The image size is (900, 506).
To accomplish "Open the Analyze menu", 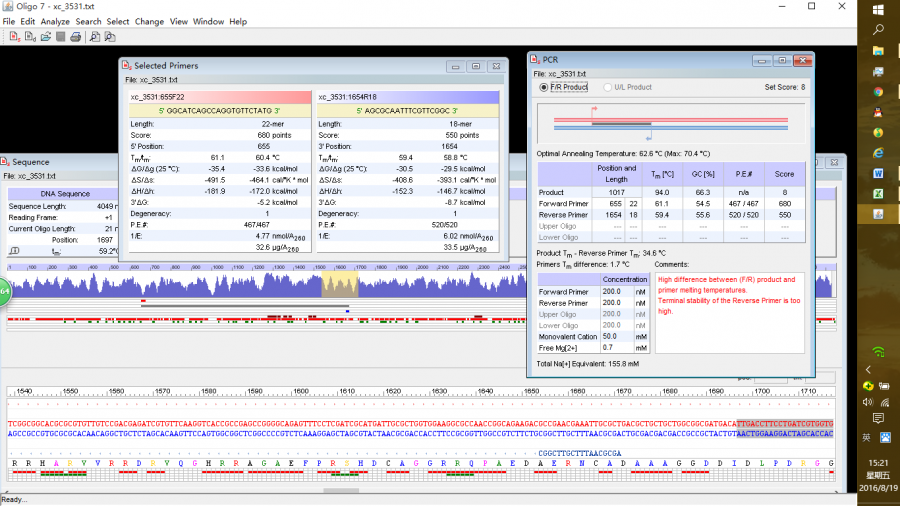I will click(55, 21).
